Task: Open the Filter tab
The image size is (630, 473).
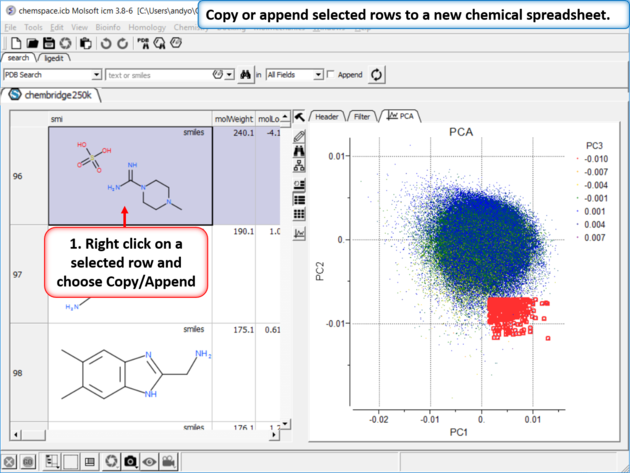Action: click(x=363, y=116)
